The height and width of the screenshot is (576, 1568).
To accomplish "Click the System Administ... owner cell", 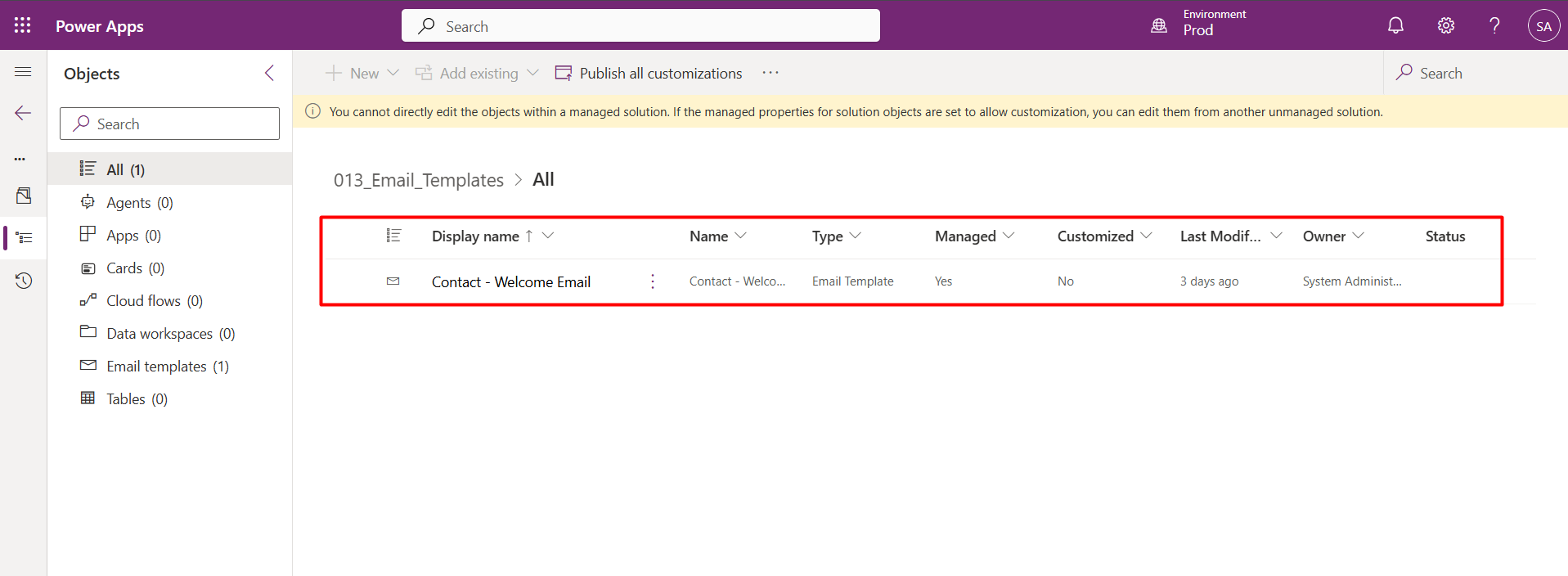I will tap(1352, 281).
